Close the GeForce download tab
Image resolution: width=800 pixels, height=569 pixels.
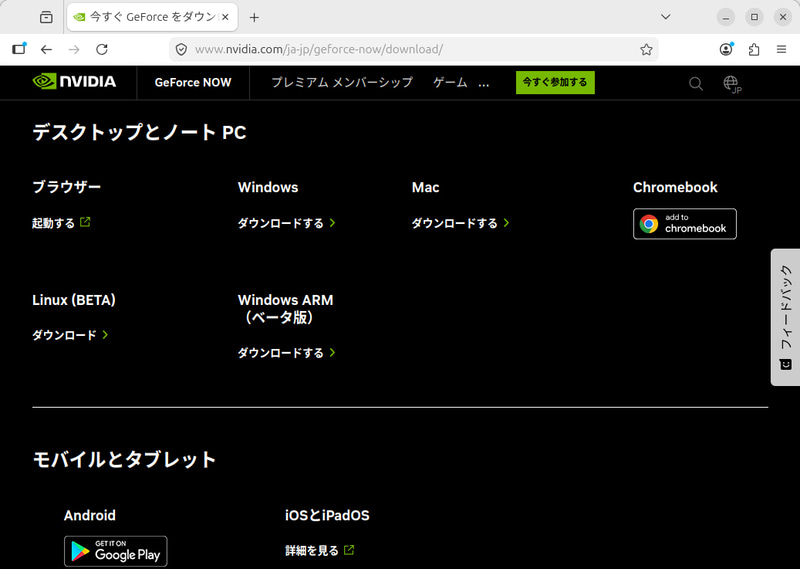click(226, 17)
